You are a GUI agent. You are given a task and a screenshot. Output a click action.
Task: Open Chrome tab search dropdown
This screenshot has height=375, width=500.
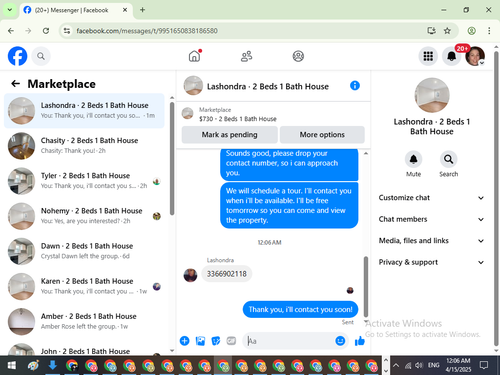tap(10, 10)
